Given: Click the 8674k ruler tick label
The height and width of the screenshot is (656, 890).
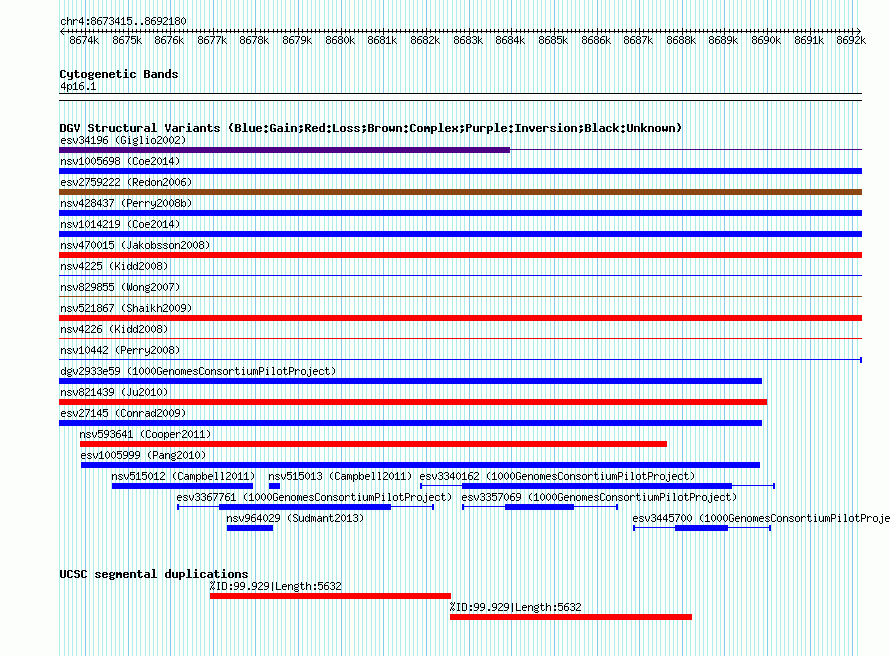Looking at the screenshot, I should 84,40.
